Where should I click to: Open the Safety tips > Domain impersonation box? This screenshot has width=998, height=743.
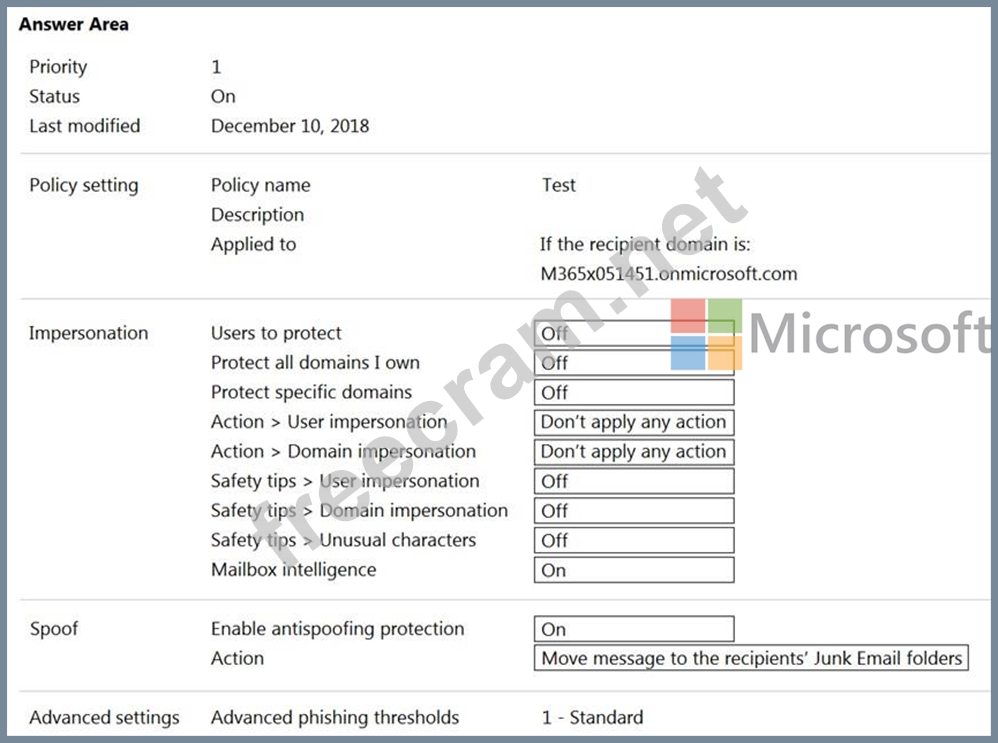[x=633, y=511]
